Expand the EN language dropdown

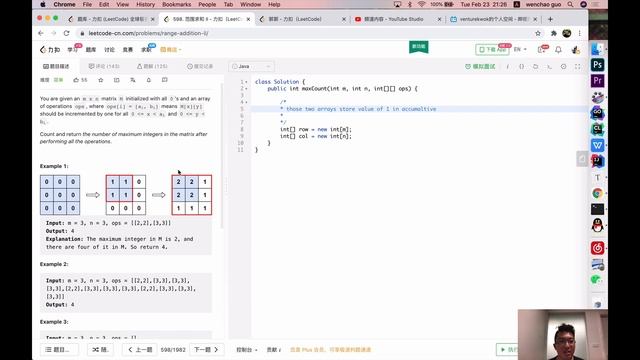pos(520,49)
